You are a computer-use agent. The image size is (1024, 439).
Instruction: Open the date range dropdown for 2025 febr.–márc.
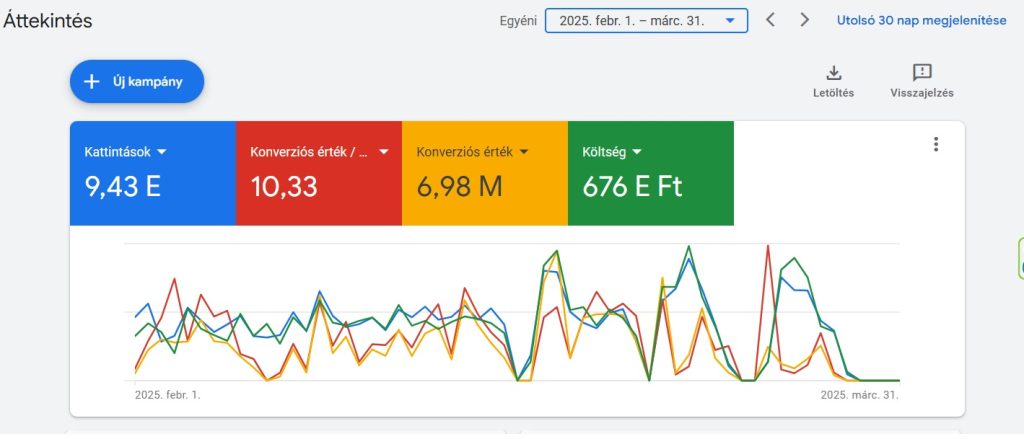pos(646,20)
